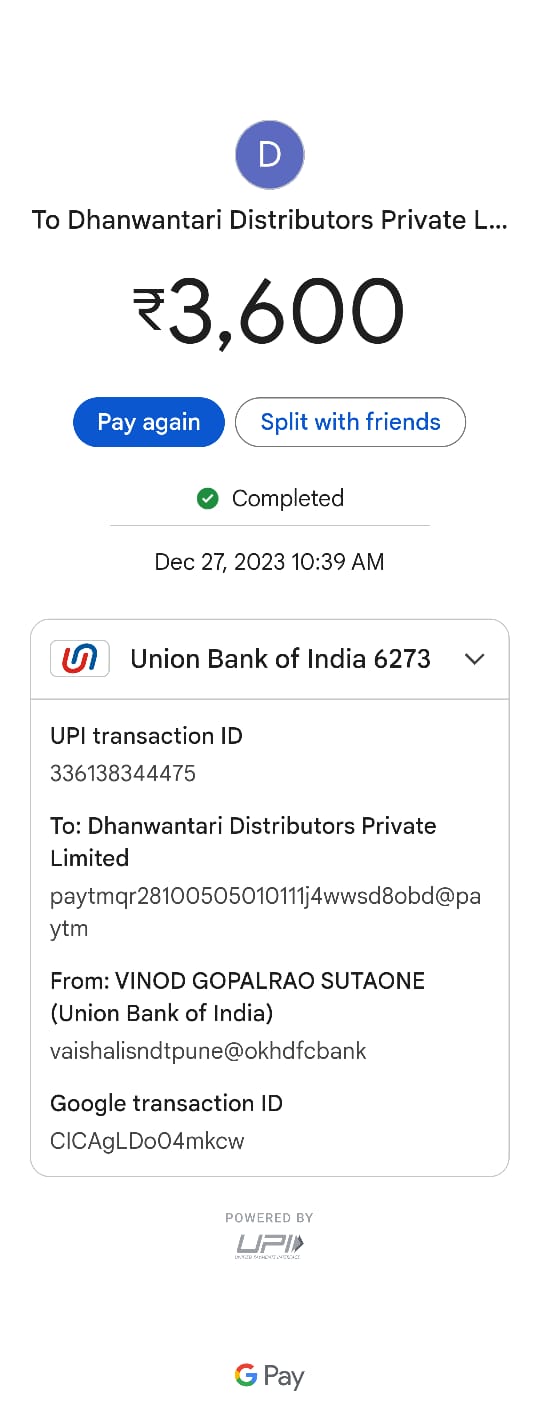Click the Pay again button
Image resolution: width=540 pixels, height=1412 pixels.
[149, 422]
